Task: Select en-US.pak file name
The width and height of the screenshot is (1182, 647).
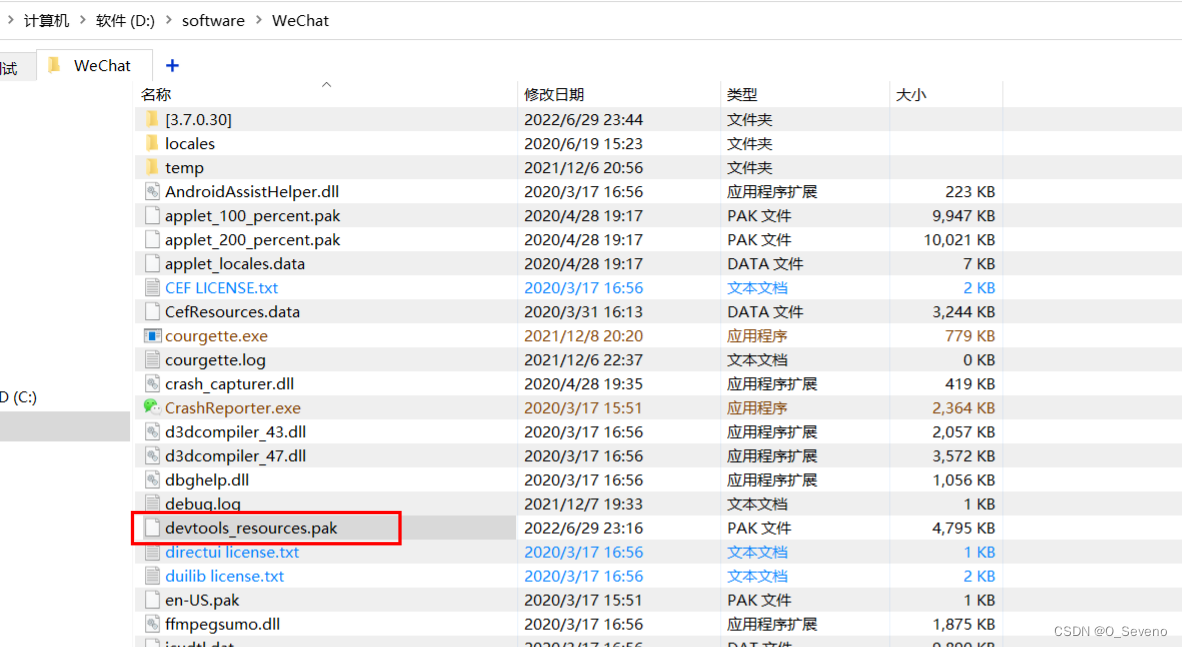Action: click(x=202, y=600)
